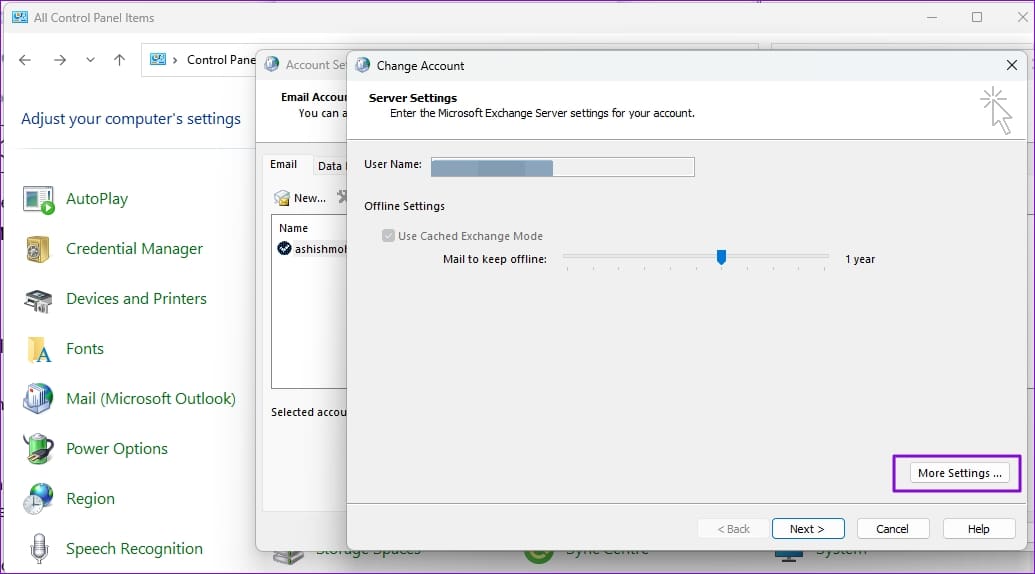Viewport: 1035px width, 574px height.
Task: Open the Power Options icon
Action: (38, 449)
